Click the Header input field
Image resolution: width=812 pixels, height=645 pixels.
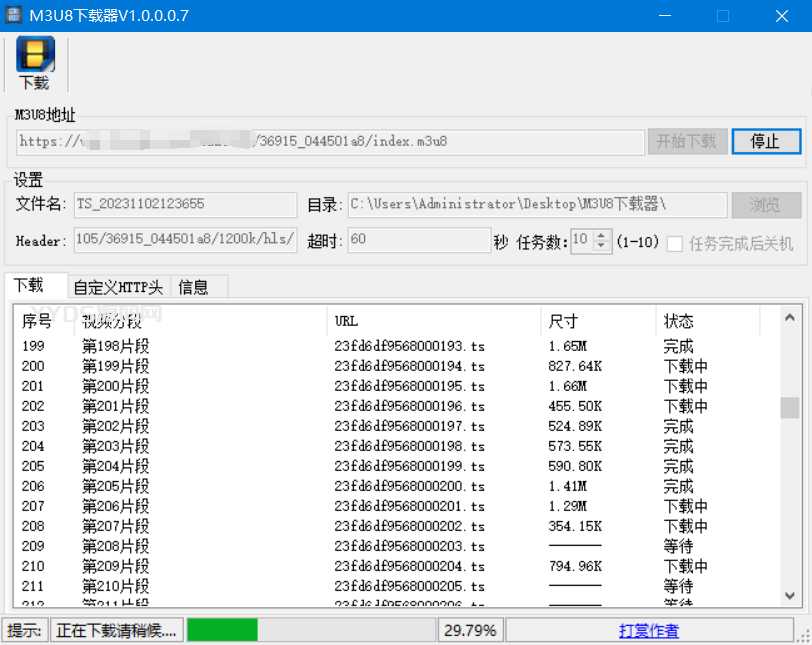click(185, 241)
